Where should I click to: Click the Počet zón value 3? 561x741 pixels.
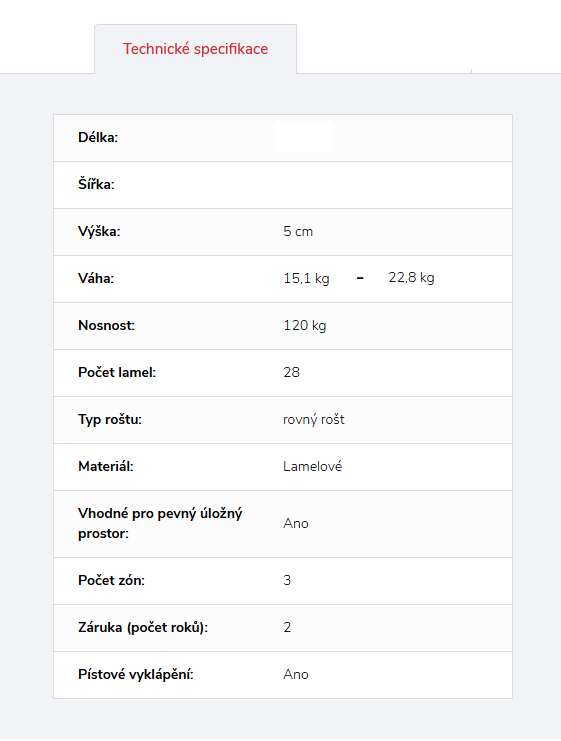tap(287, 580)
